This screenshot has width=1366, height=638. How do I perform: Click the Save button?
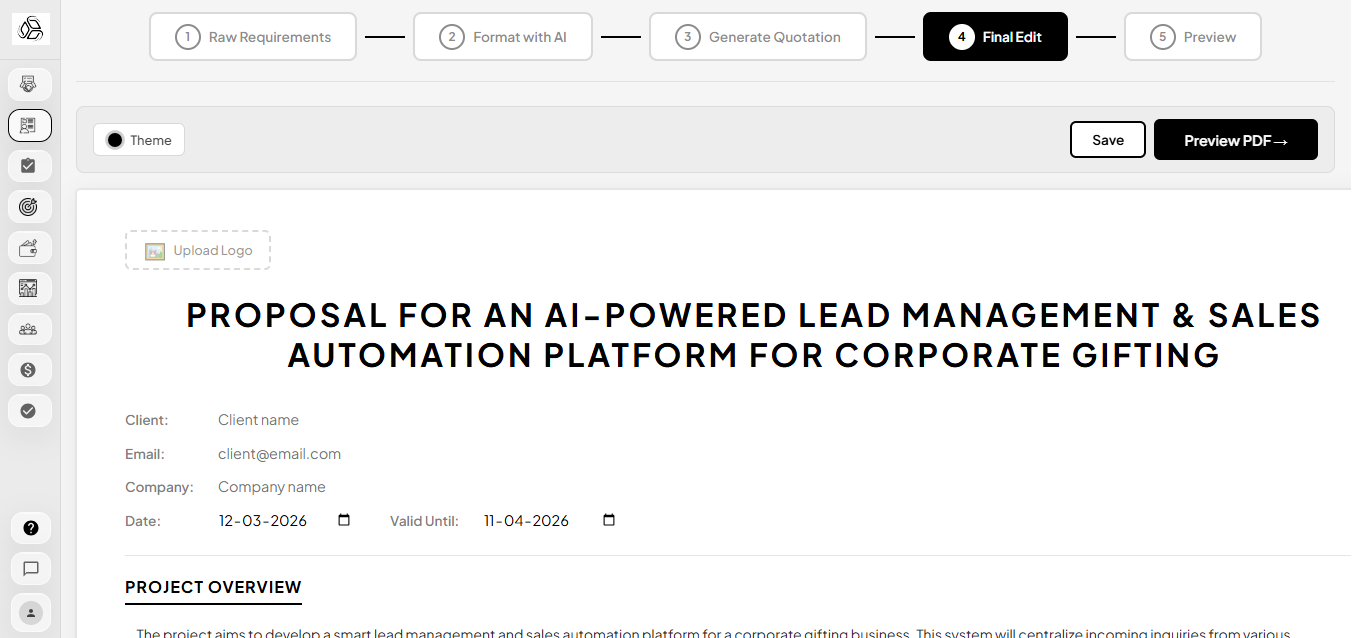coord(1108,140)
